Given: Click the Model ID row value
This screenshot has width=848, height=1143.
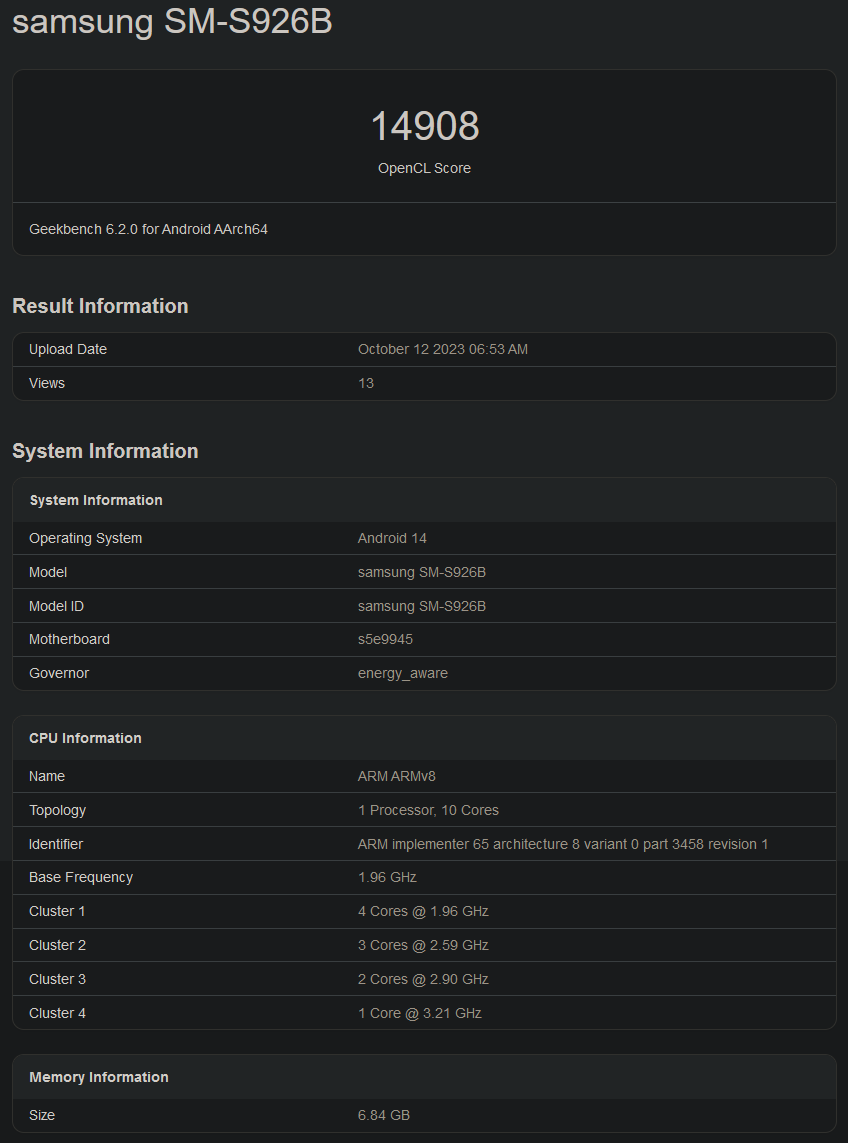Looking at the screenshot, I should coord(421,606).
